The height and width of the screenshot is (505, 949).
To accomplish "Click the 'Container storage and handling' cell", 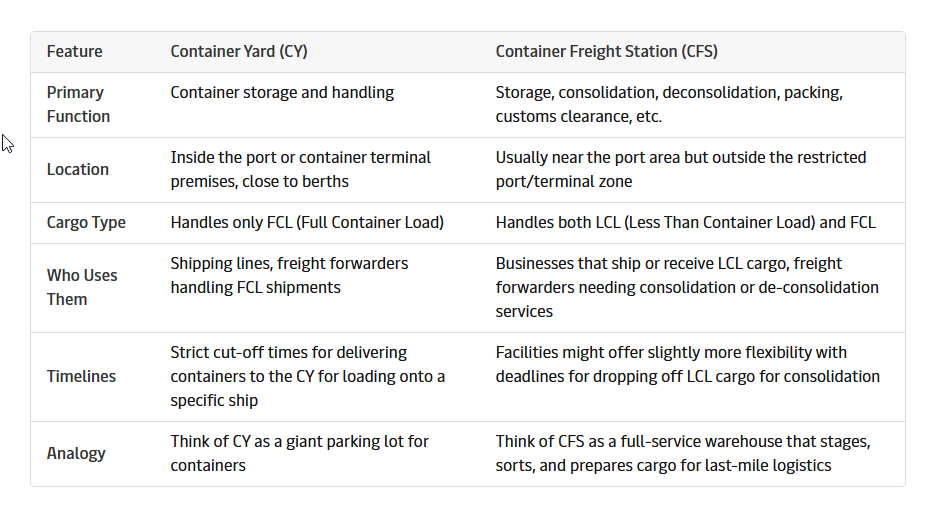I will tap(282, 92).
